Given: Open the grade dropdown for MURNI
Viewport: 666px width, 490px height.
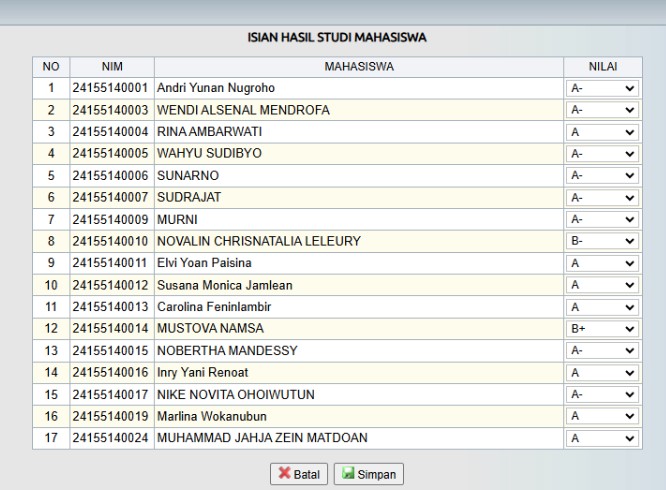Looking at the screenshot, I should (604, 219).
